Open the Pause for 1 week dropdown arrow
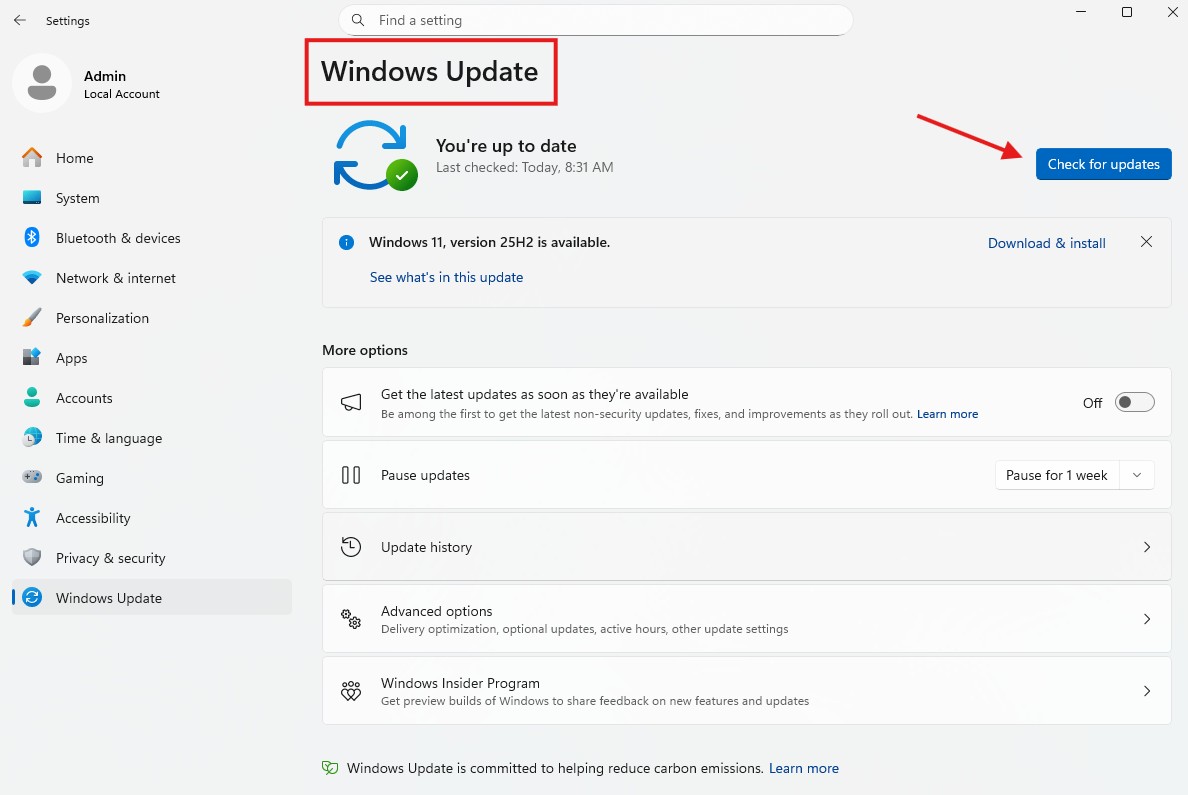 [1137, 475]
